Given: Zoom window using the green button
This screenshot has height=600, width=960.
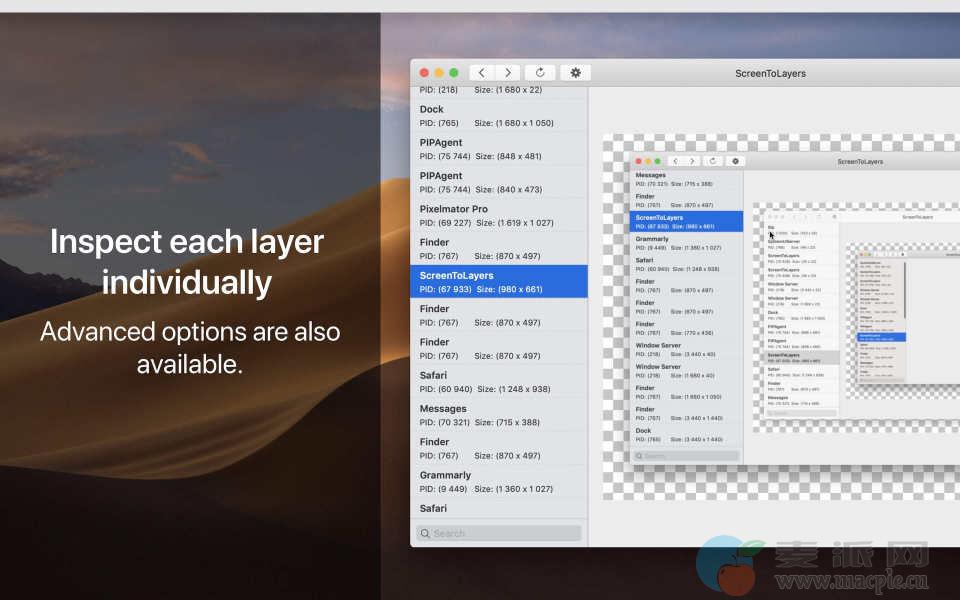Looking at the screenshot, I should click(x=454, y=73).
